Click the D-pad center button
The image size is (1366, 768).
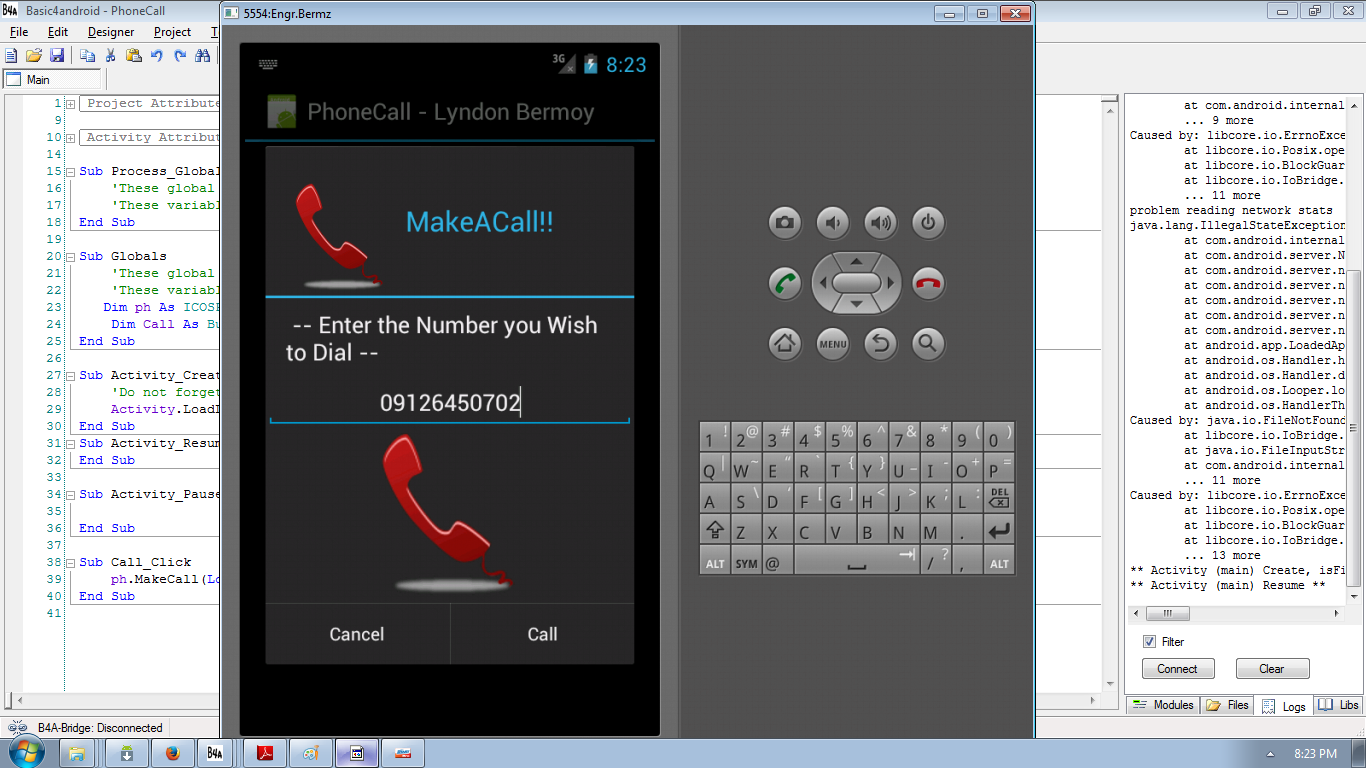[x=856, y=283]
